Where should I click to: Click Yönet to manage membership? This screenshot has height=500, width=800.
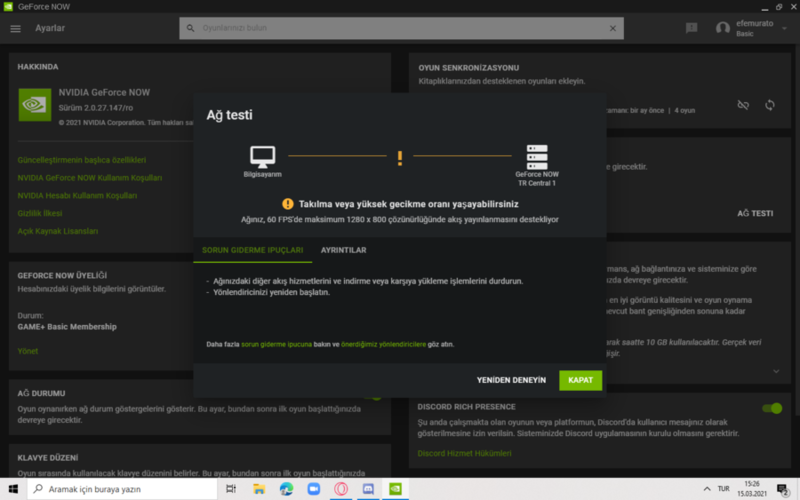click(x=28, y=351)
